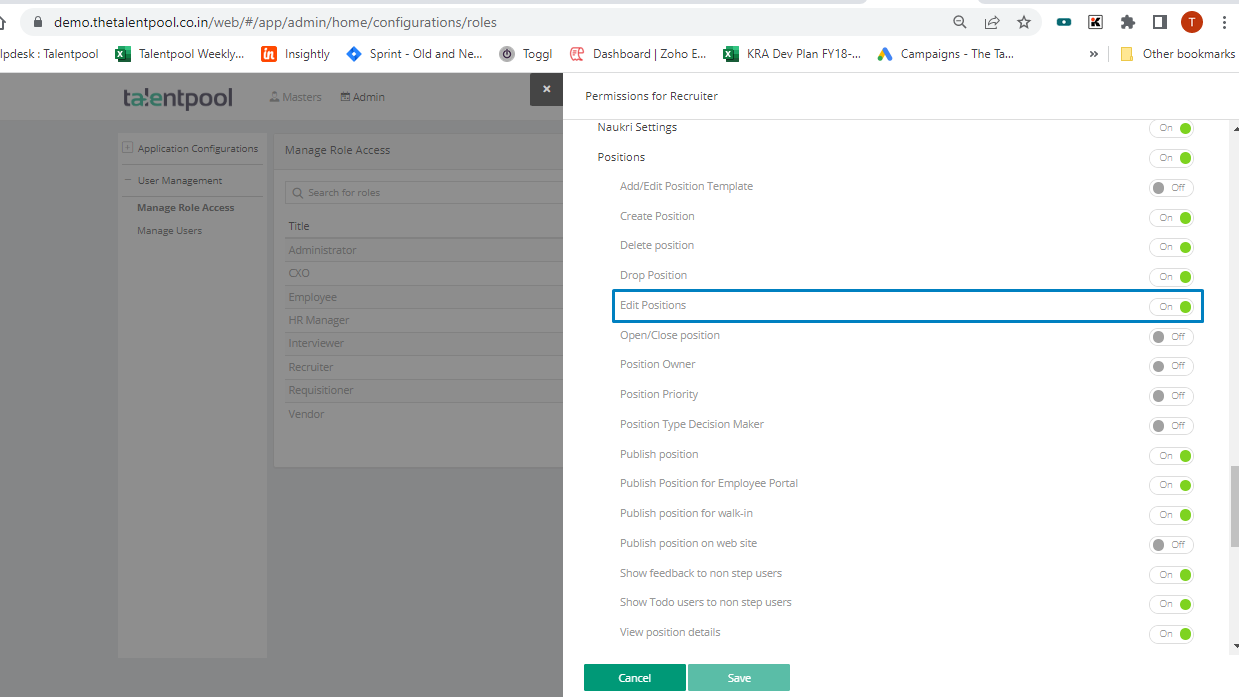Toggle Naukri Settings permission
This screenshot has height=697, width=1239.
(x=1171, y=128)
